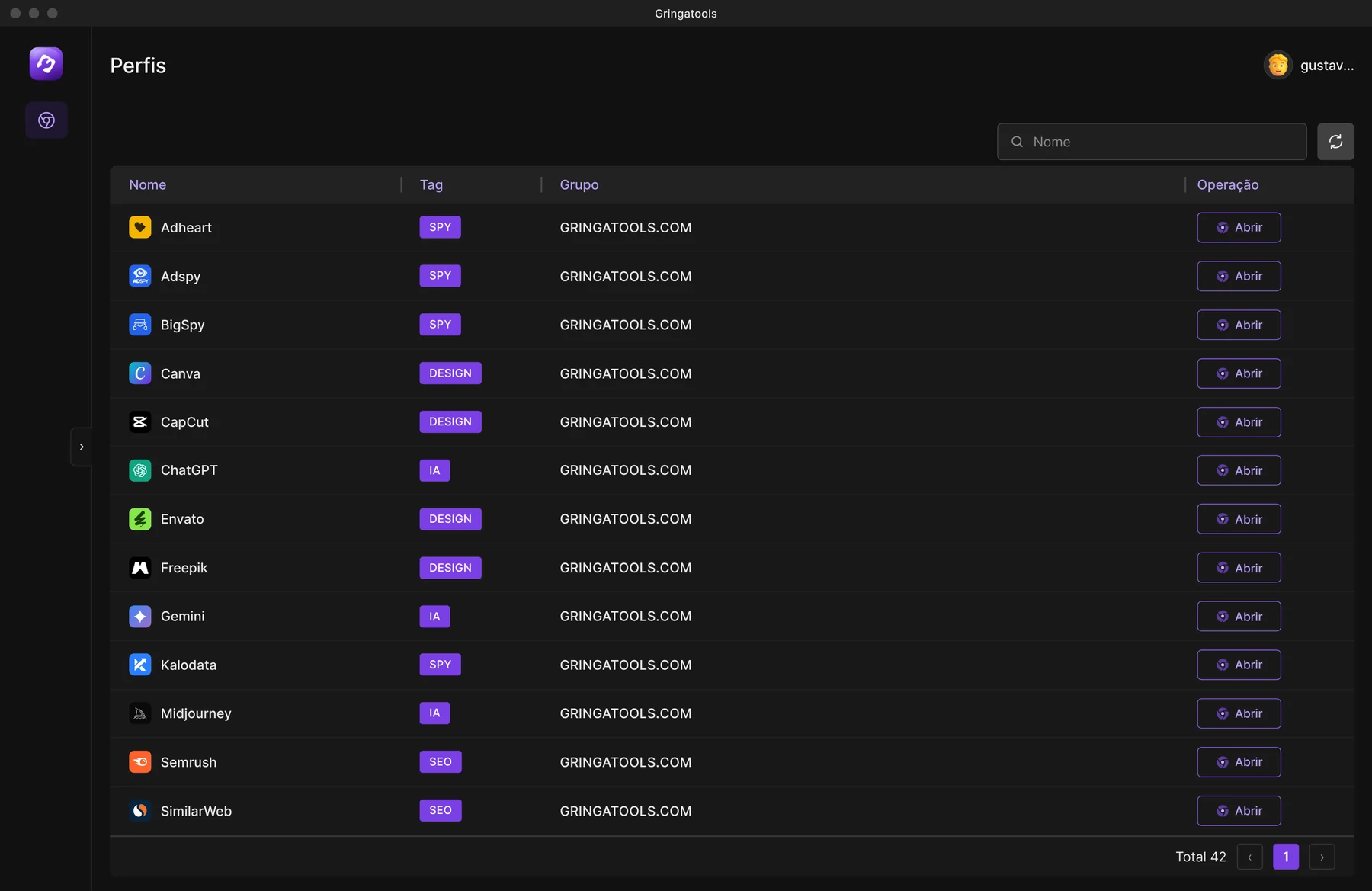1372x891 pixels.
Task: Click the DESIGN tag on CapCut row
Action: [x=450, y=421]
